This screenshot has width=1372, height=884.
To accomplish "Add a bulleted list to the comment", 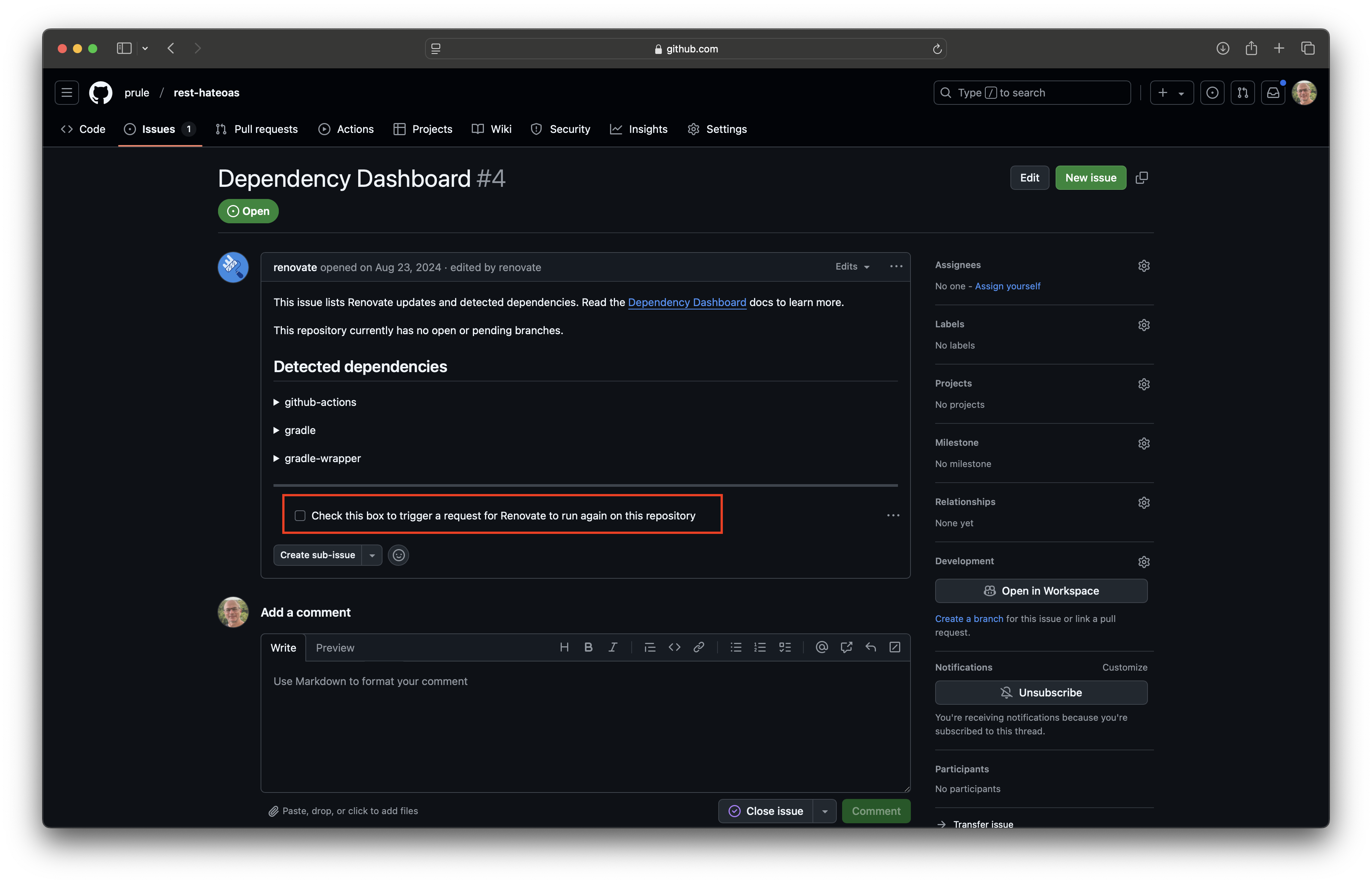I will tap(735, 647).
